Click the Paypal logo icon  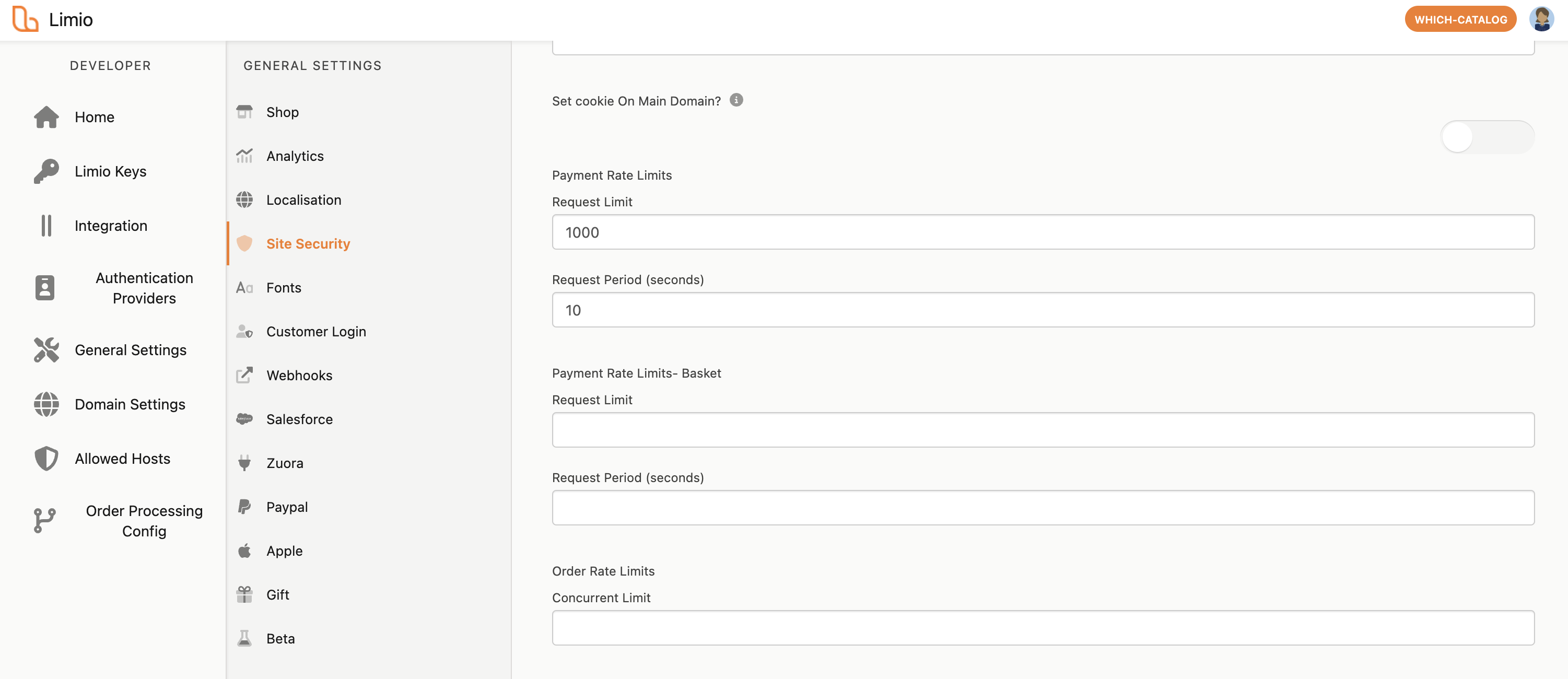[244, 506]
